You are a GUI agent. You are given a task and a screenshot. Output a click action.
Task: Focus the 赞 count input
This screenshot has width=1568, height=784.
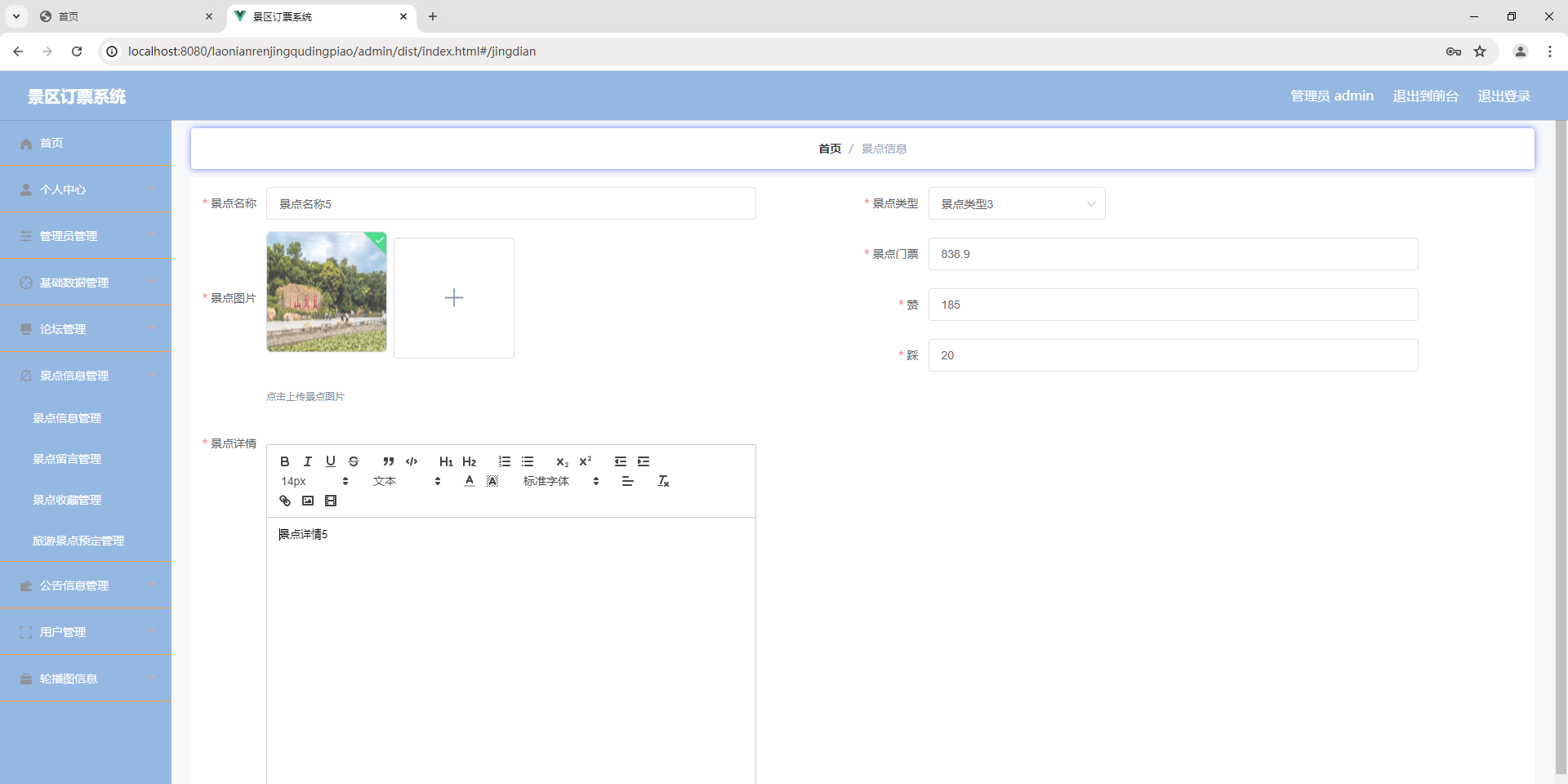(1173, 305)
